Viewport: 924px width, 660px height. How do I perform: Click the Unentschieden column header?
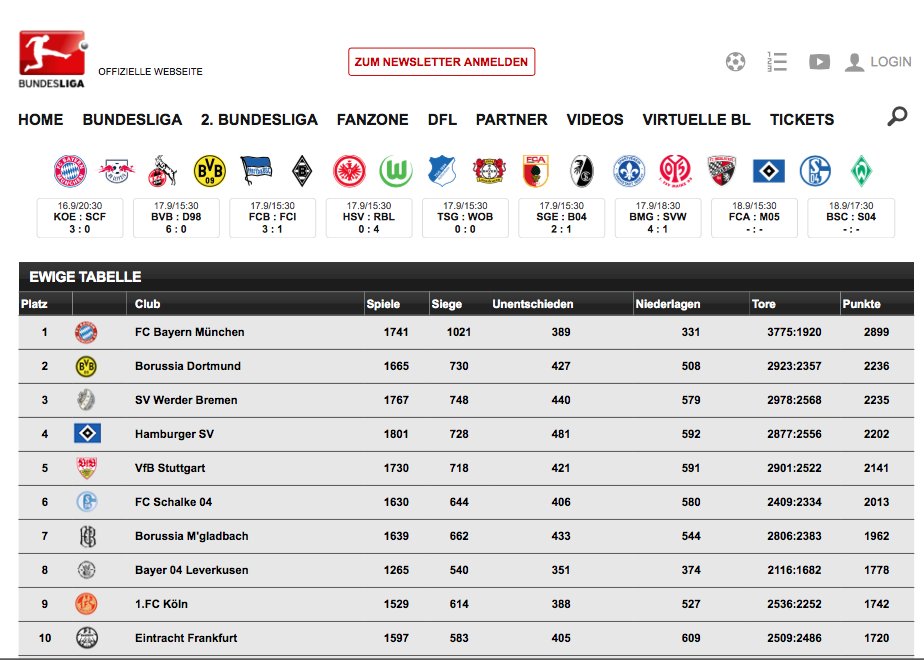pyautogui.click(x=532, y=304)
